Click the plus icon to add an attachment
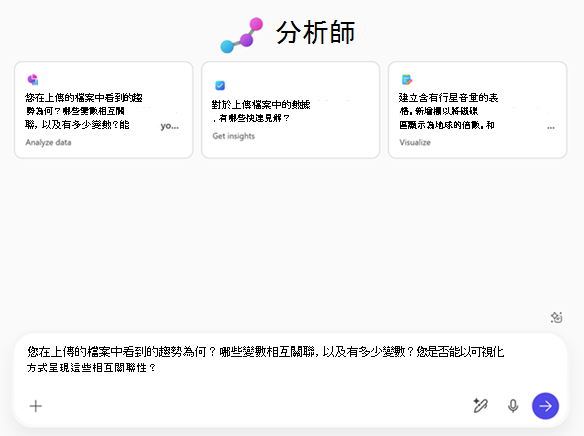This screenshot has width=584, height=436. coord(36,406)
